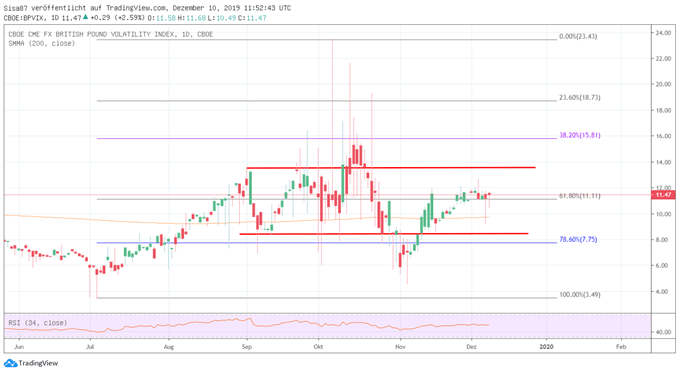Open the TradingView link at bottom left

pos(31,363)
